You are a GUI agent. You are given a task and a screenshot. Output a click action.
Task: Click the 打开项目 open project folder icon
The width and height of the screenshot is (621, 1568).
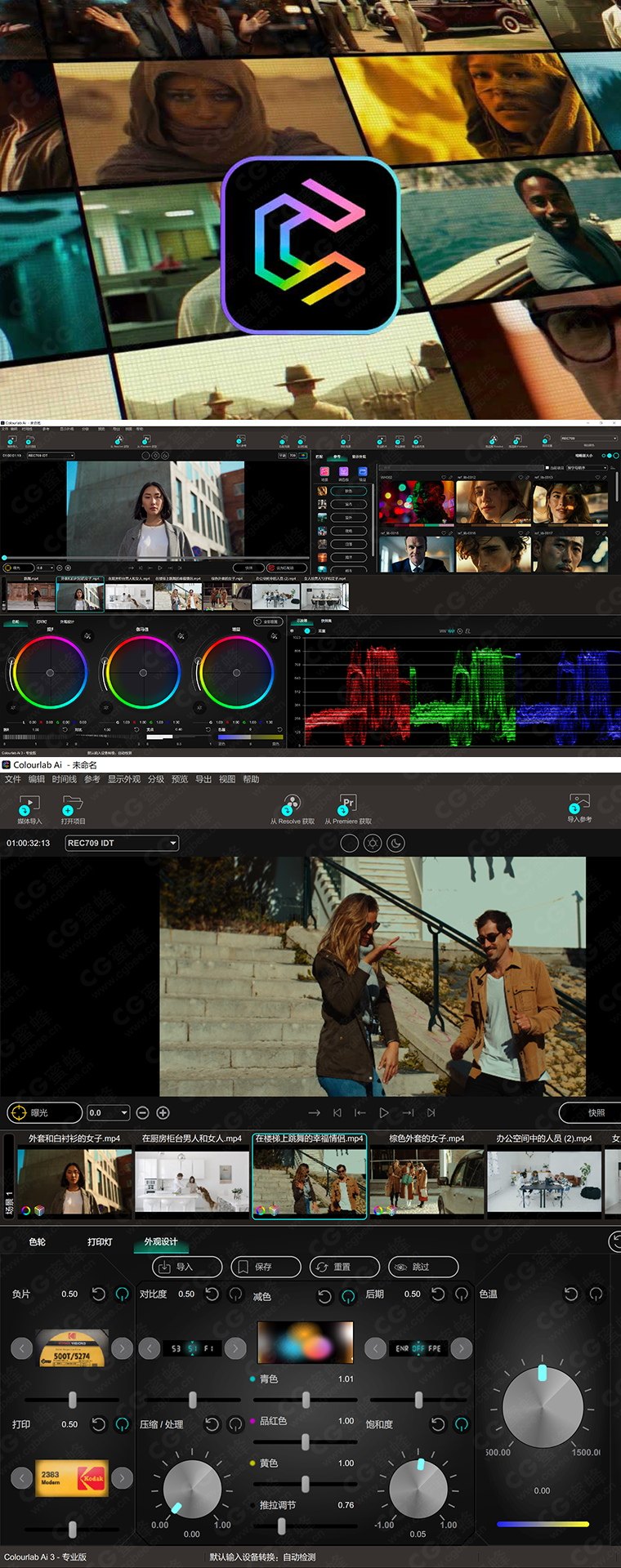[x=72, y=804]
